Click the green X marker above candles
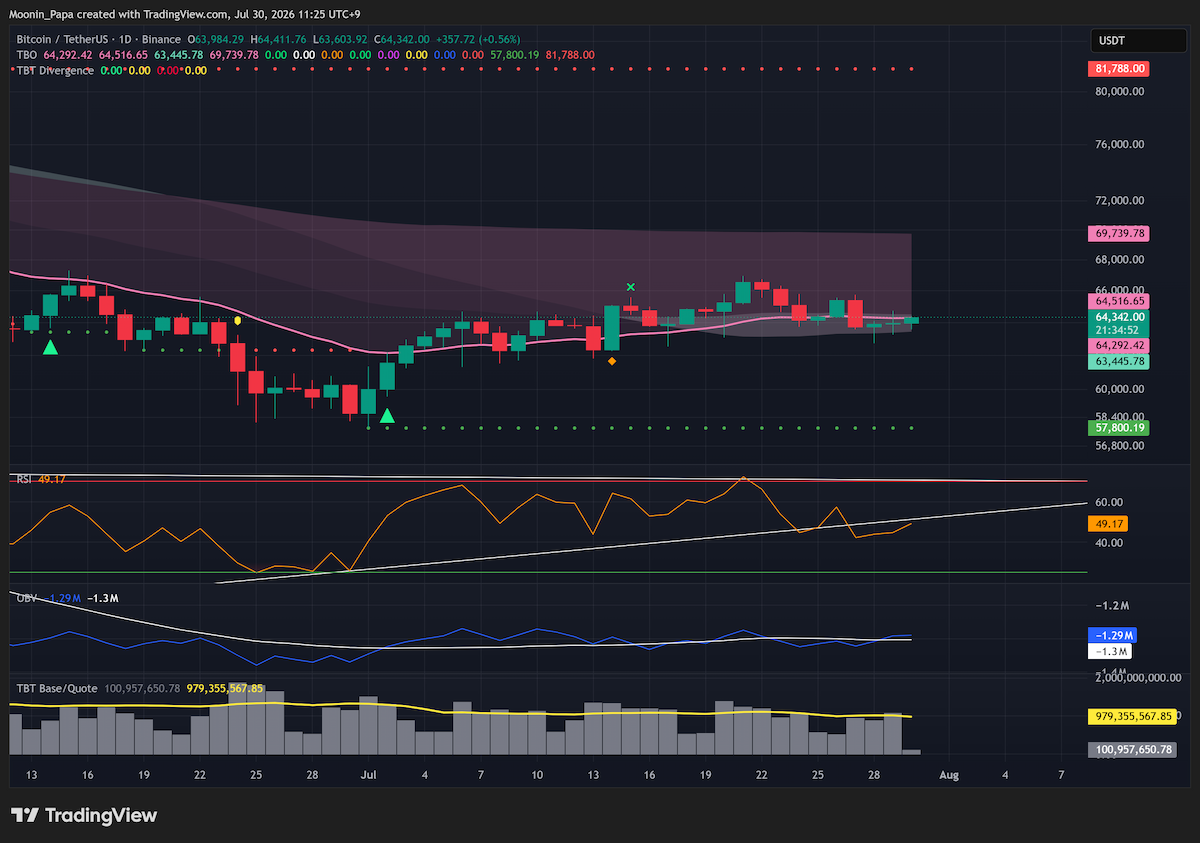 pyautogui.click(x=630, y=287)
